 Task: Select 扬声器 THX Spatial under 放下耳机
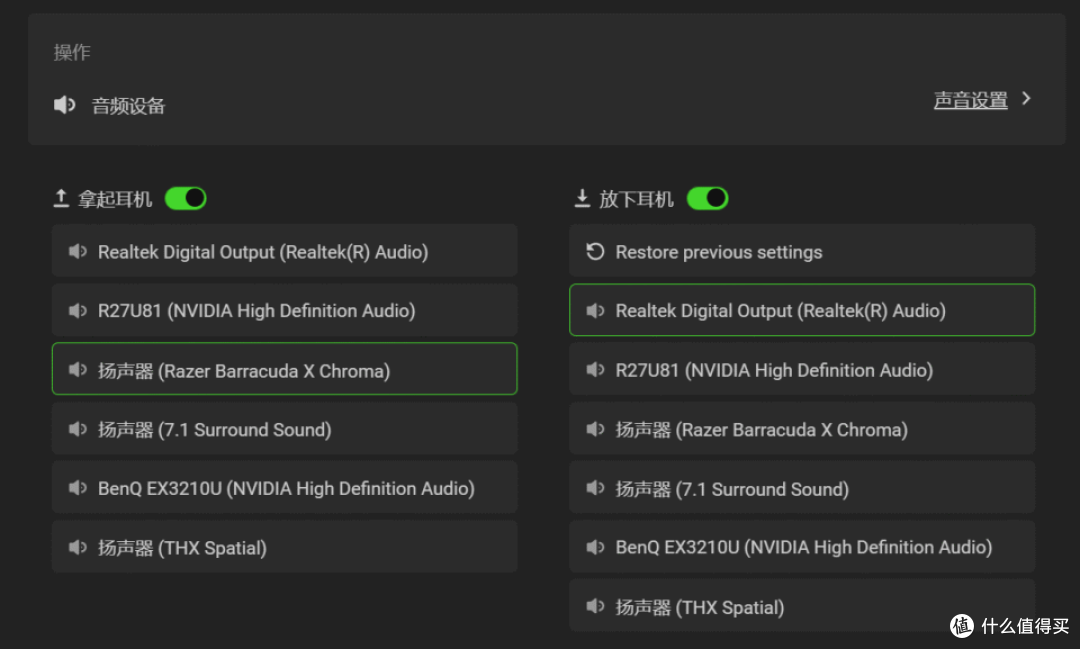point(802,606)
